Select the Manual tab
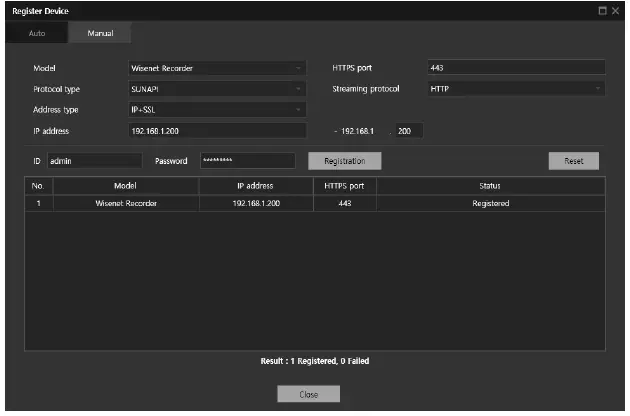 coord(100,33)
